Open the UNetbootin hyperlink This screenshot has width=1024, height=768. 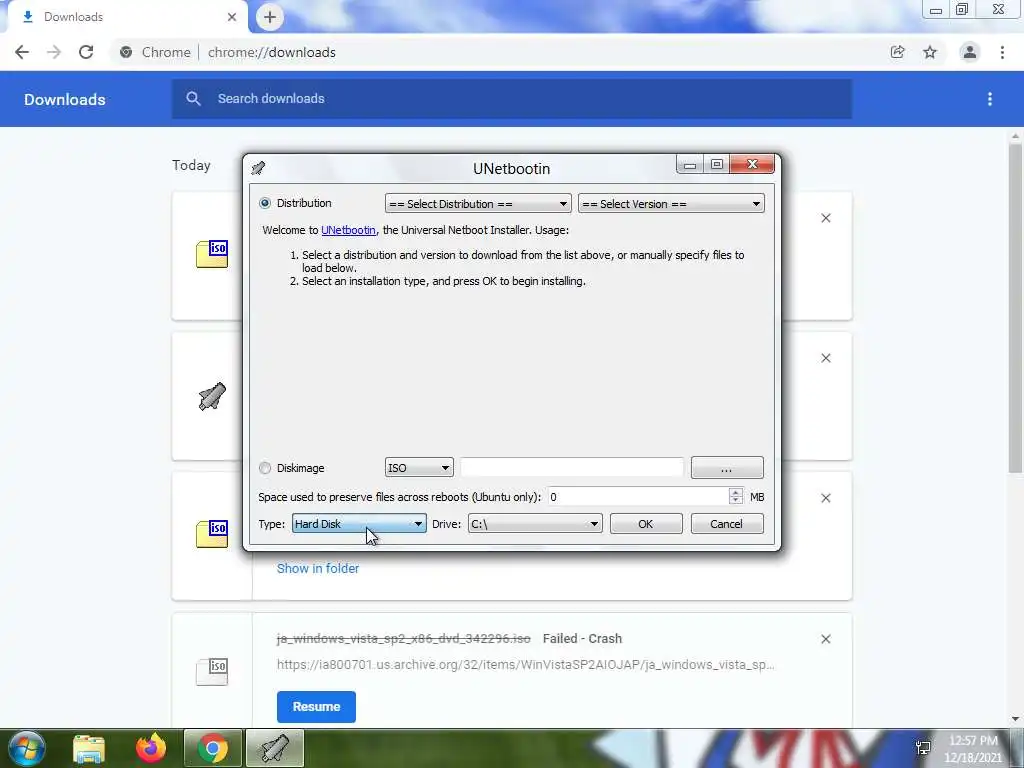pyautogui.click(x=348, y=230)
